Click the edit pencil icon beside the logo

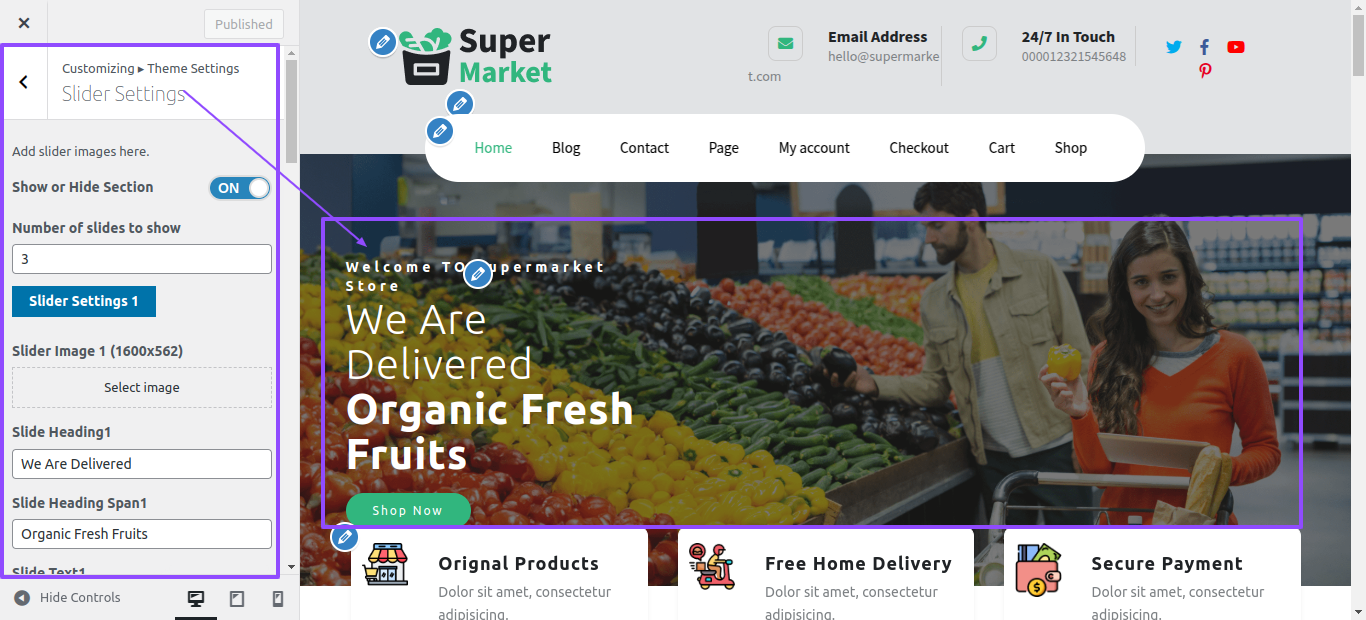382,42
